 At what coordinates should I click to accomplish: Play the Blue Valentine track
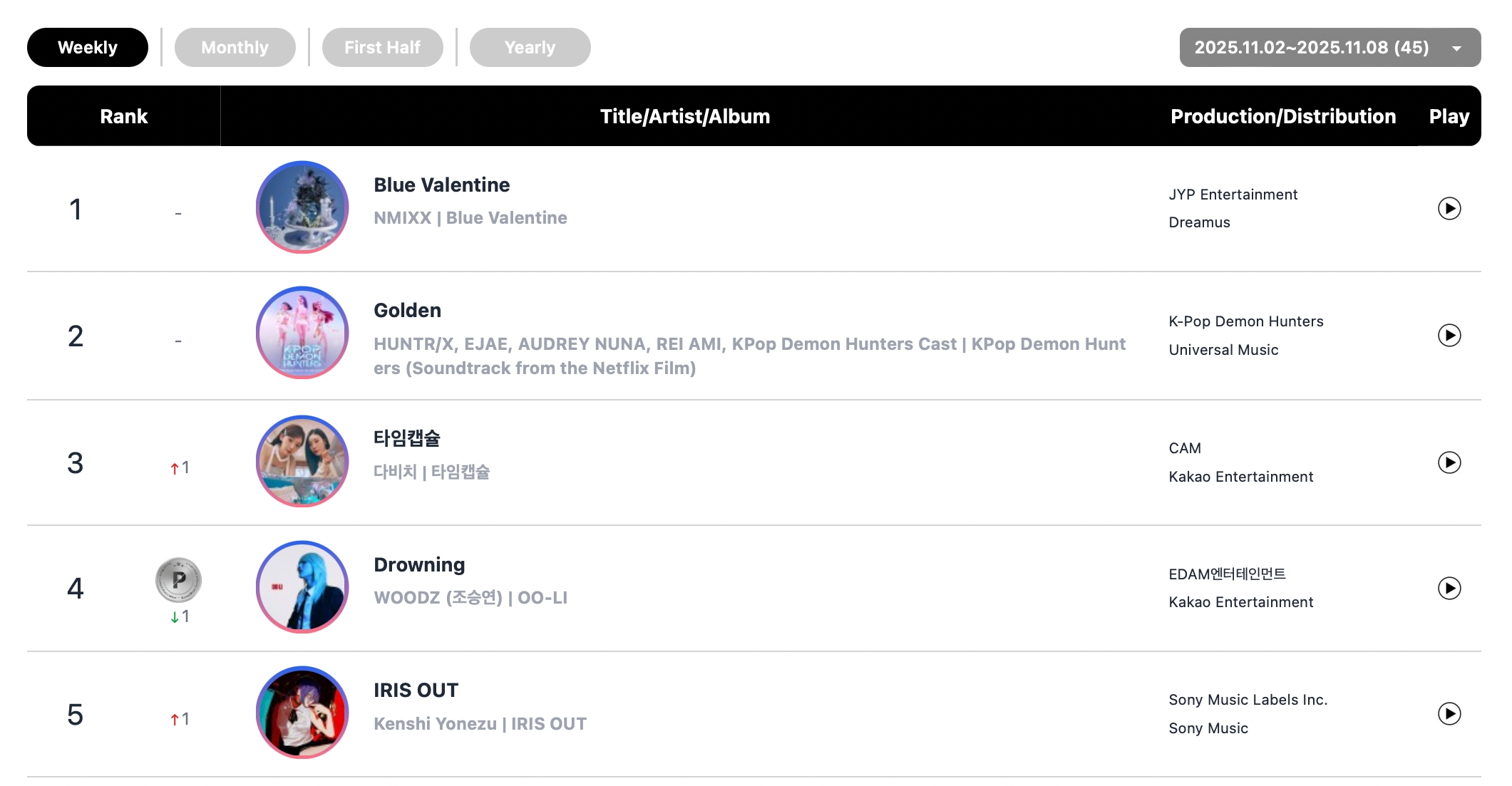(x=1449, y=208)
